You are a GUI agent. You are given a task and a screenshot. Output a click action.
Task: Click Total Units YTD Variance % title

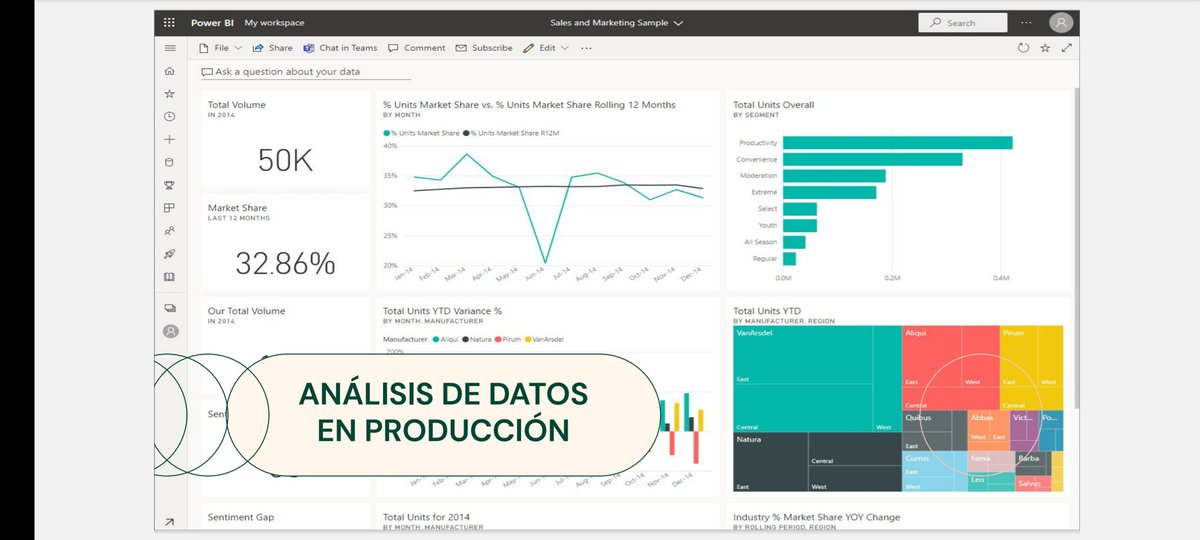pos(442,311)
